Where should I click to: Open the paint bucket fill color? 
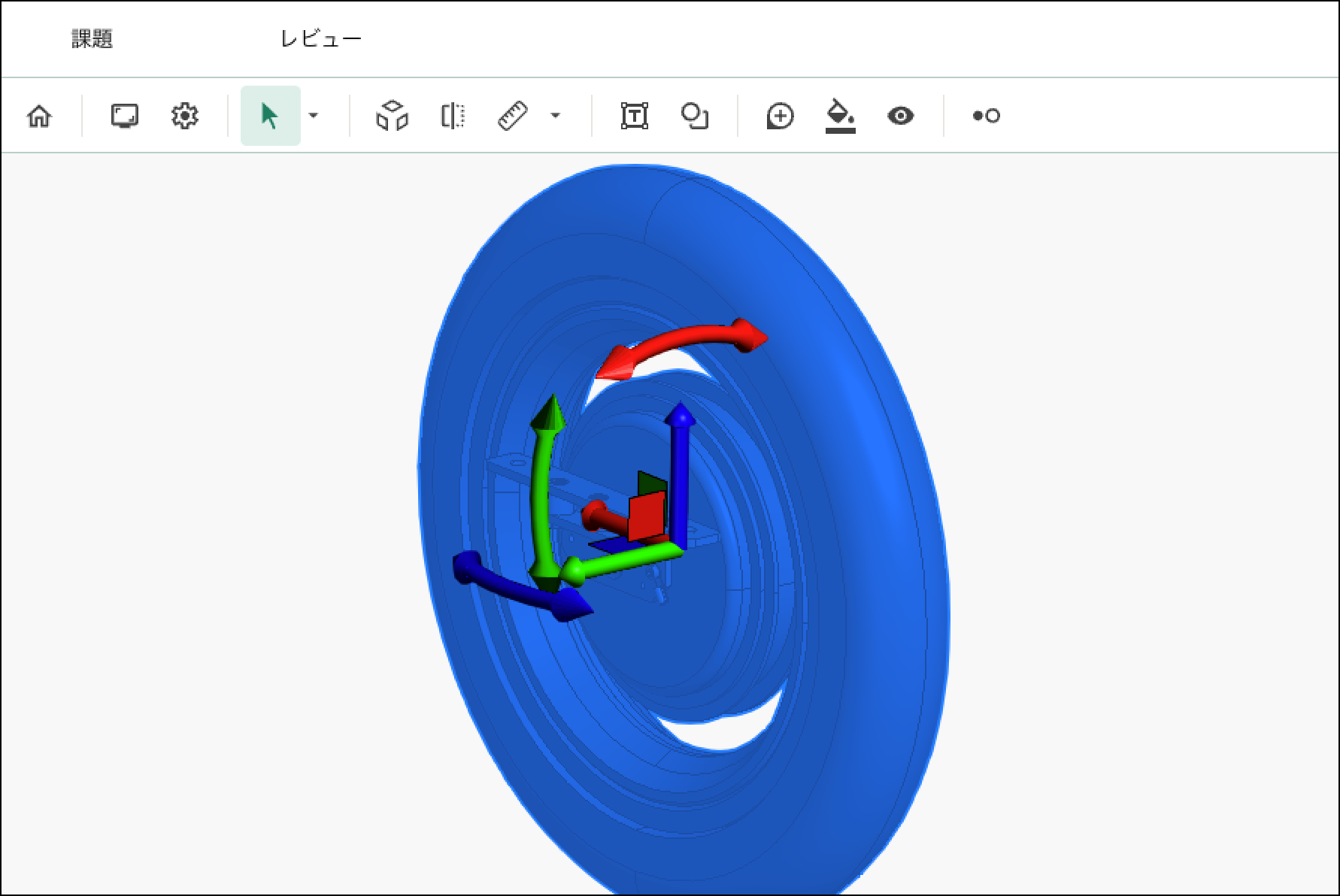point(840,116)
